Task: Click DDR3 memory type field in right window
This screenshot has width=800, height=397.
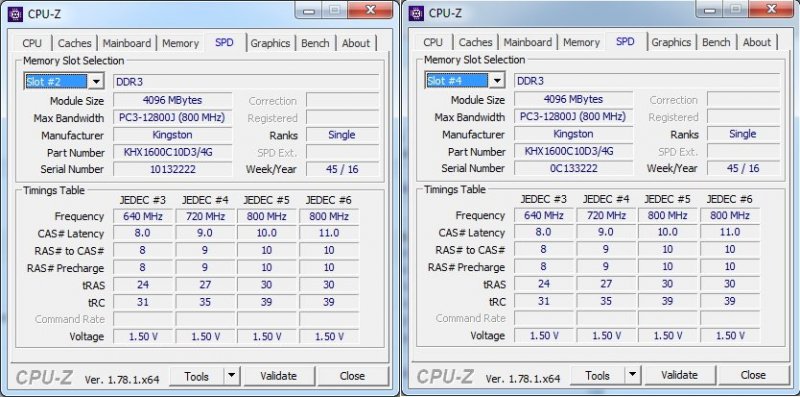Action: (x=647, y=81)
